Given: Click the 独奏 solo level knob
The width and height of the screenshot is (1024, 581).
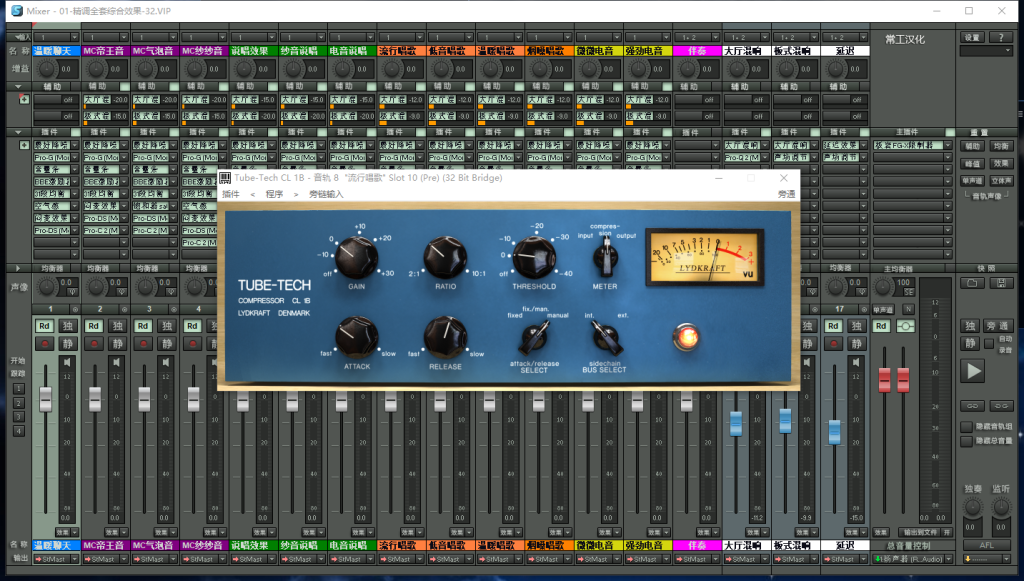Looking at the screenshot, I should (972, 507).
